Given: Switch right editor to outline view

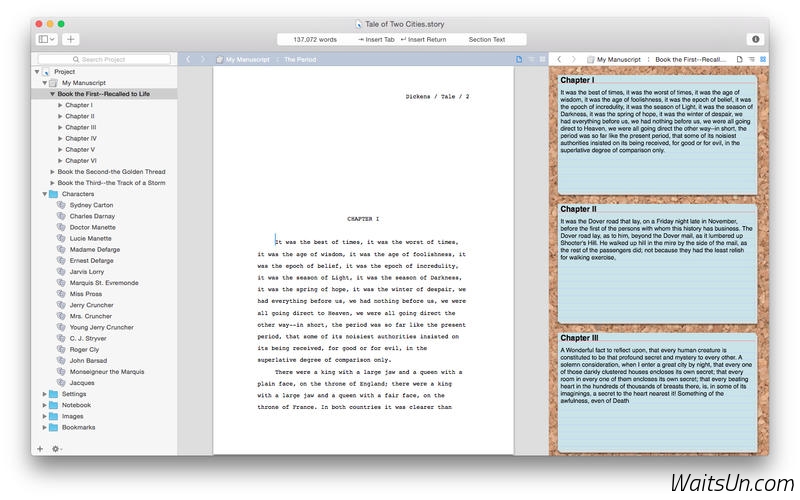Looking at the screenshot, I should click(x=752, y=59).
